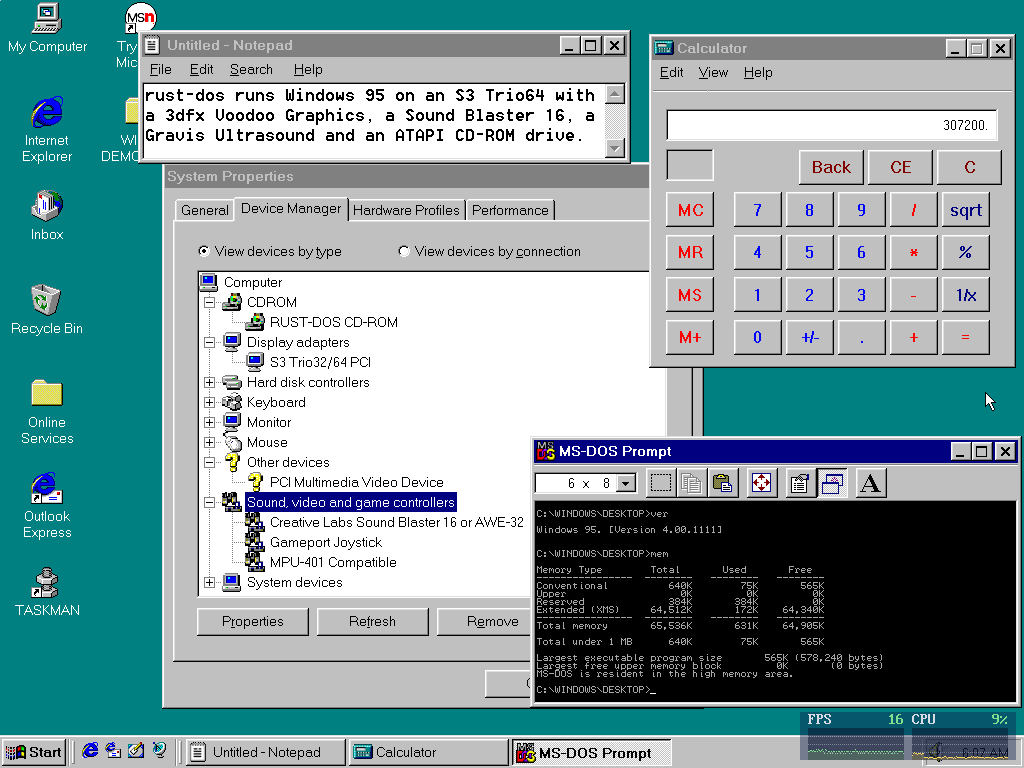Expand the Hard disk controllers node
The image size is (1024, 768).
pyautogui.click(x=209, y=382)
